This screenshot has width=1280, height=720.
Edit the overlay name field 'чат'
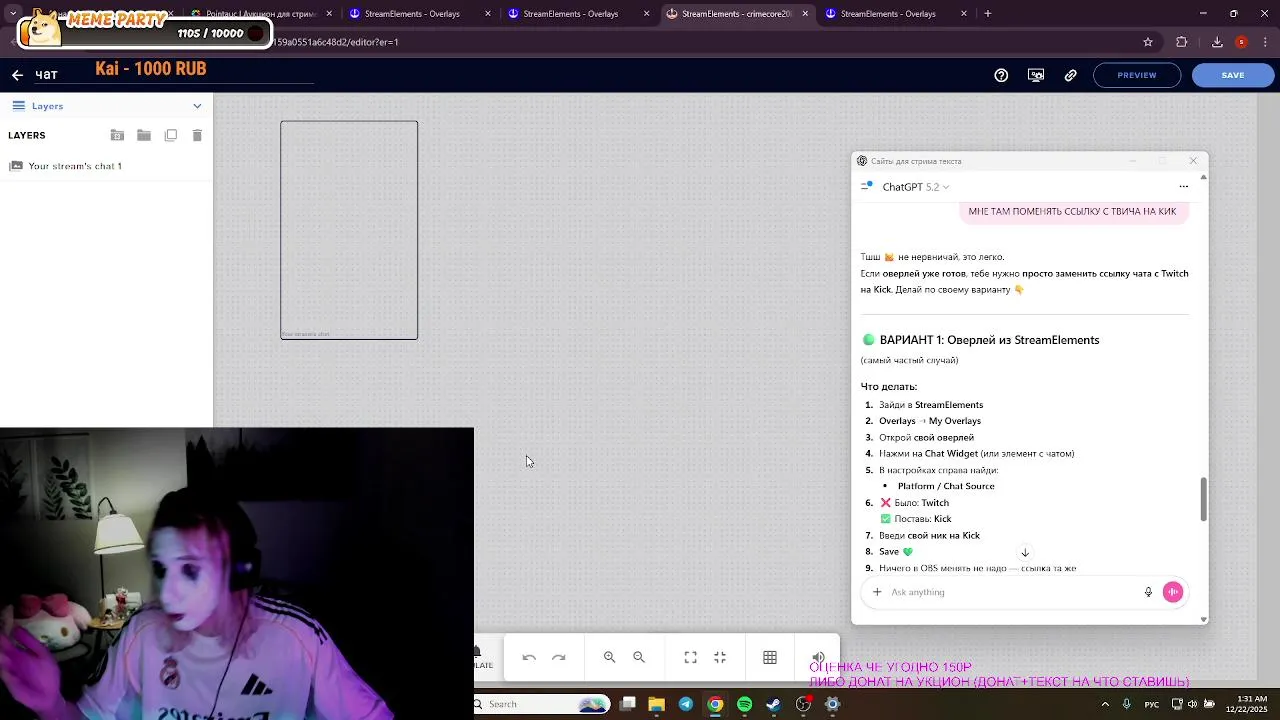coord(175,75)
